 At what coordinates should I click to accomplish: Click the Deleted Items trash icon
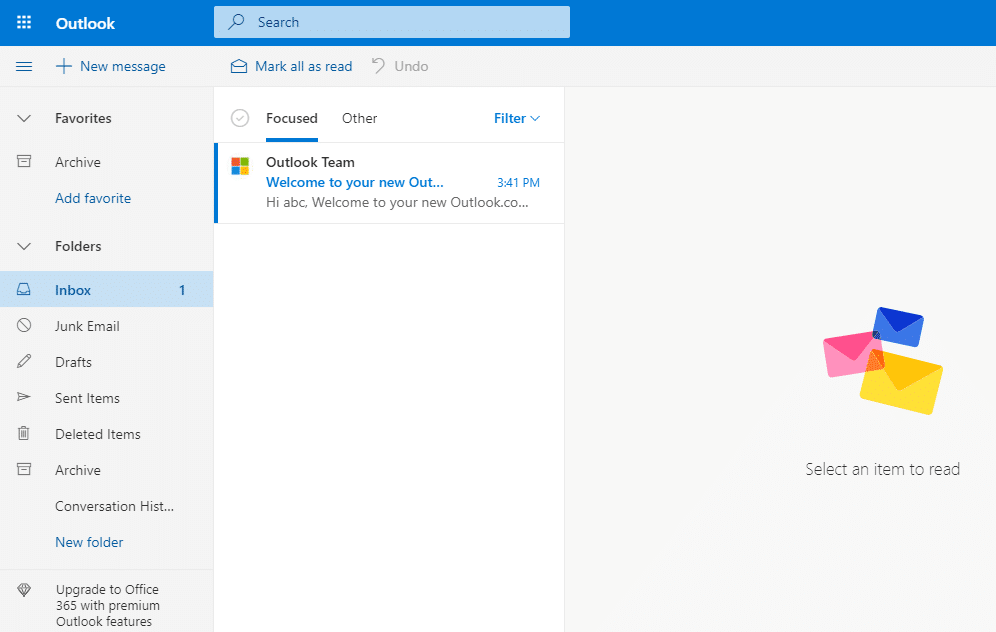pos(24,434)
